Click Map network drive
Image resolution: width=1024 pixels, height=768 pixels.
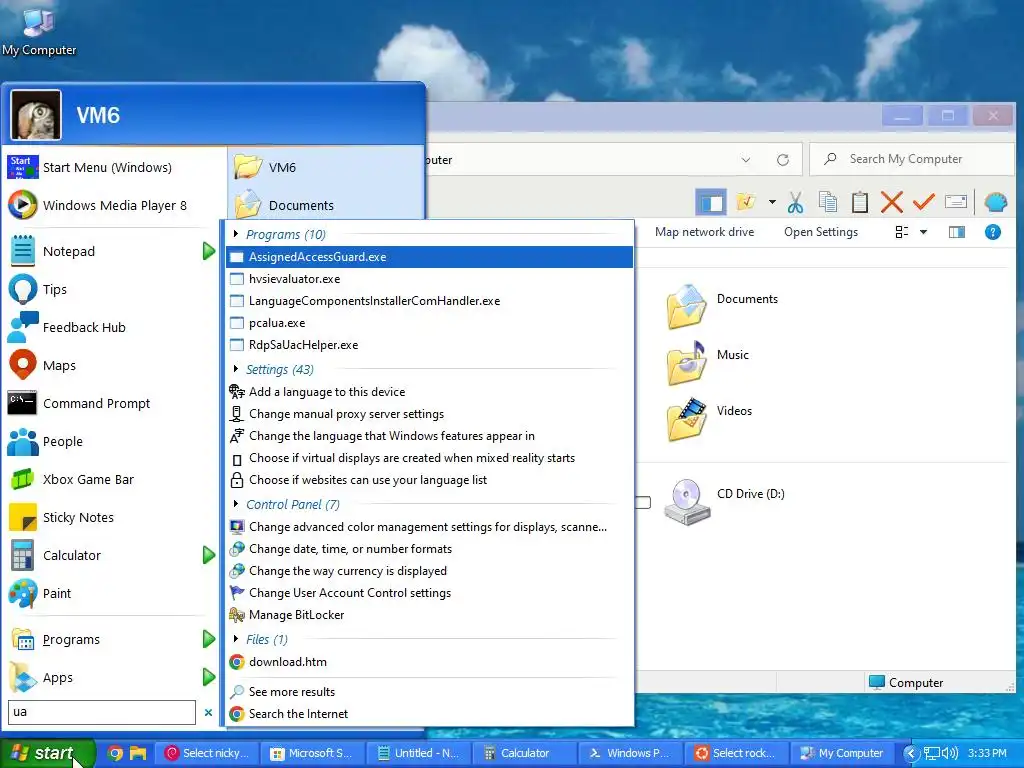[x=704, y=232]
